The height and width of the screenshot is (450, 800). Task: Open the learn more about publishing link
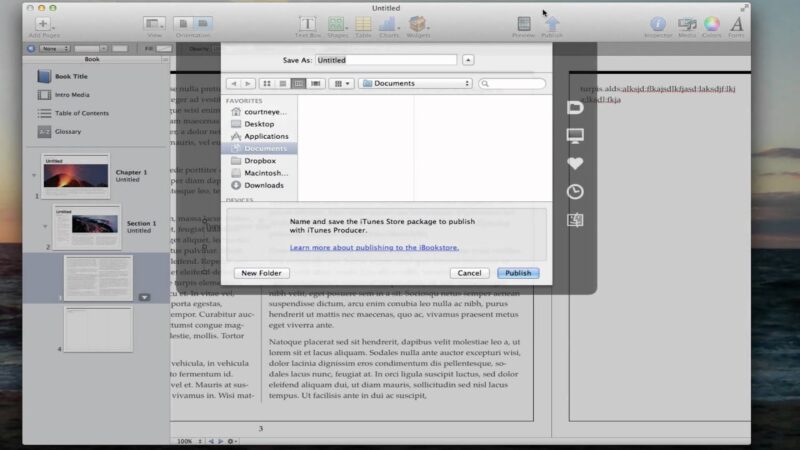(x=374, y=247)
